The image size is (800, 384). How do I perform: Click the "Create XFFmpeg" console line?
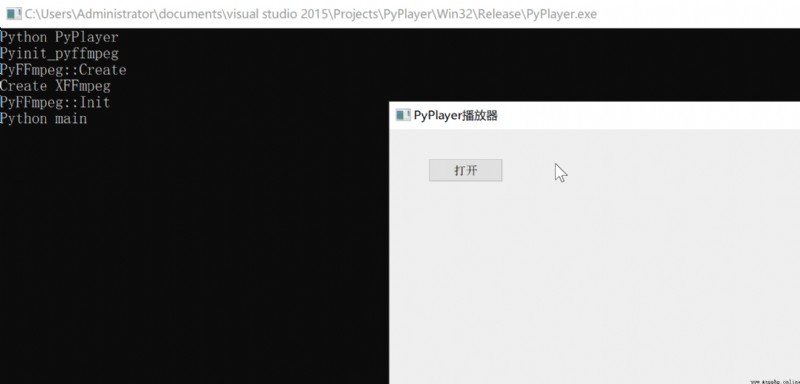point(55,86)
